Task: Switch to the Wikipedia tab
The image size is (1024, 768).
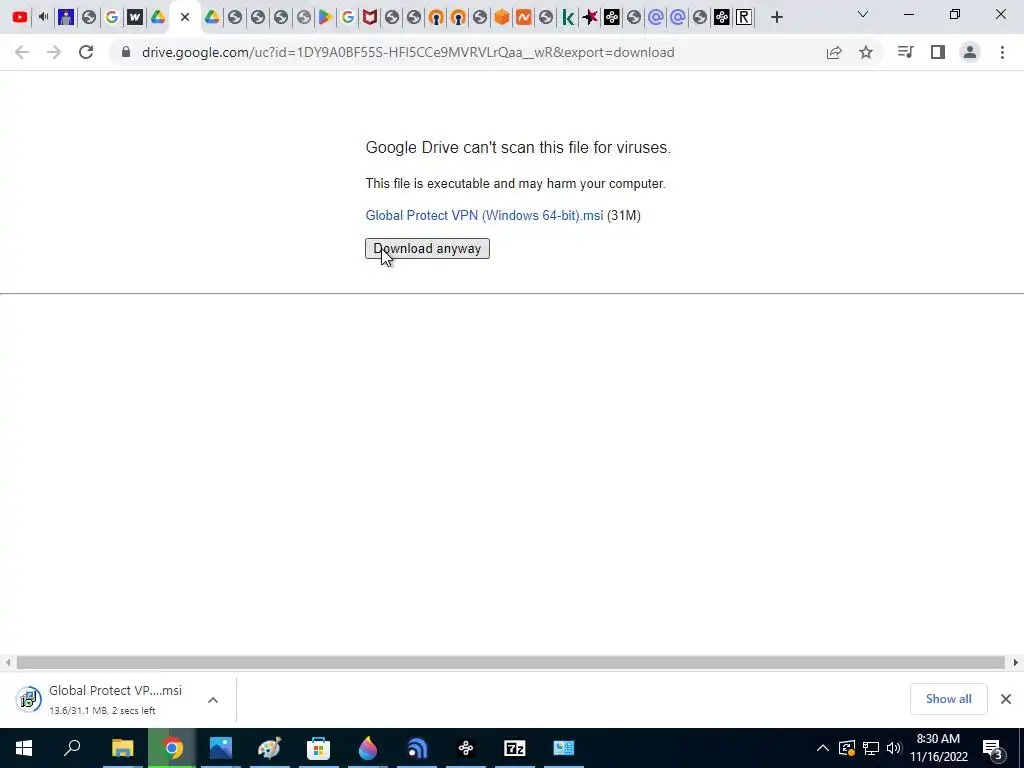Action: (135, 17)
